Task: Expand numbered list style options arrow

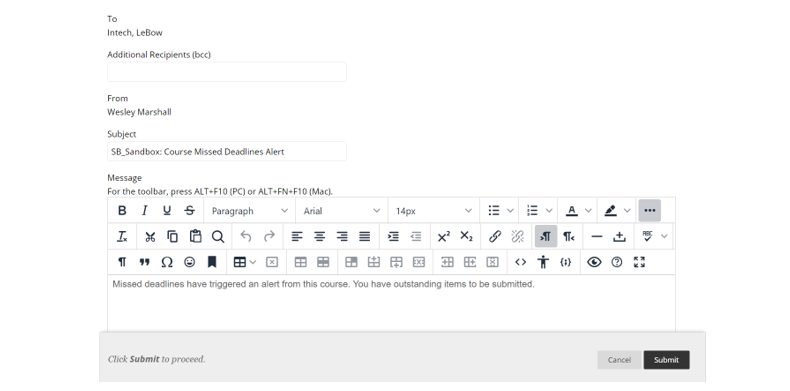Action: click(549, 211)
